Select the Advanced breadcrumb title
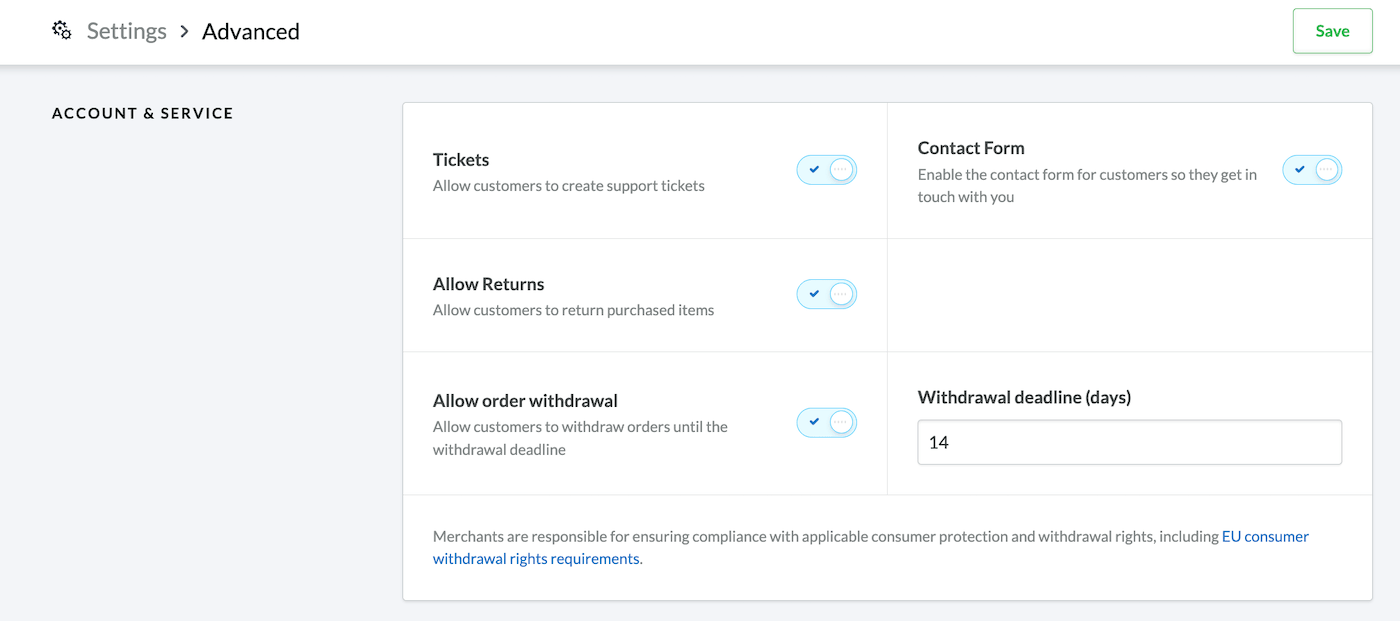Viewport: 1400px width, 621px height. pos(251,31)
